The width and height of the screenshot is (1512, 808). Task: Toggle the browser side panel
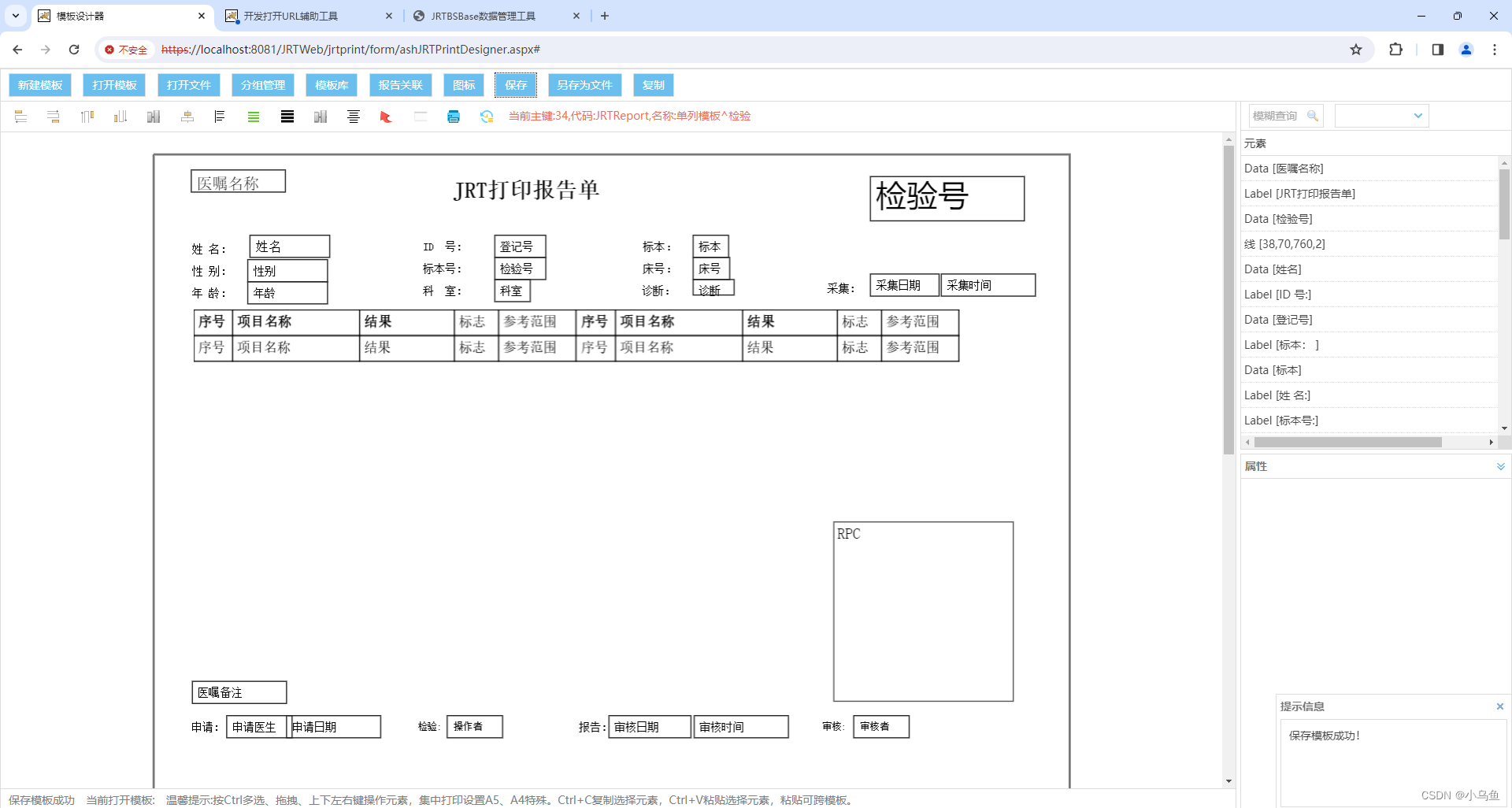(x=1437, y=50)
